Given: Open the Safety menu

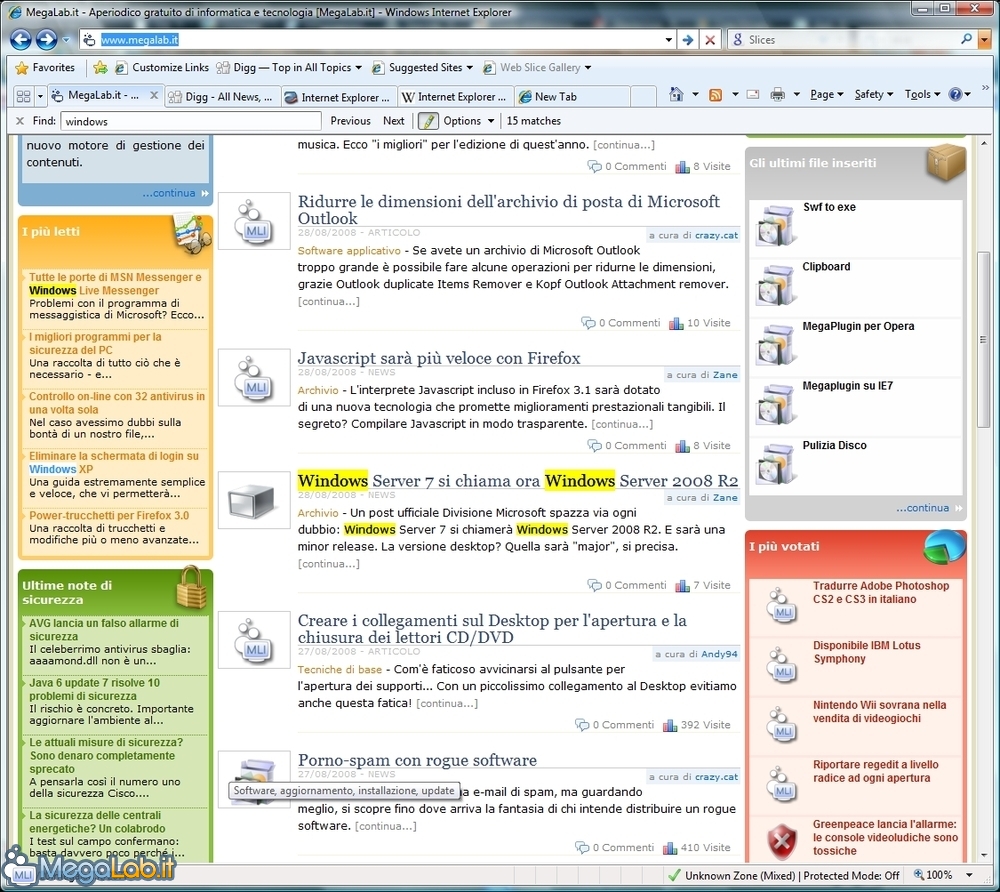Looking at the screenshot, I should 873,95.
